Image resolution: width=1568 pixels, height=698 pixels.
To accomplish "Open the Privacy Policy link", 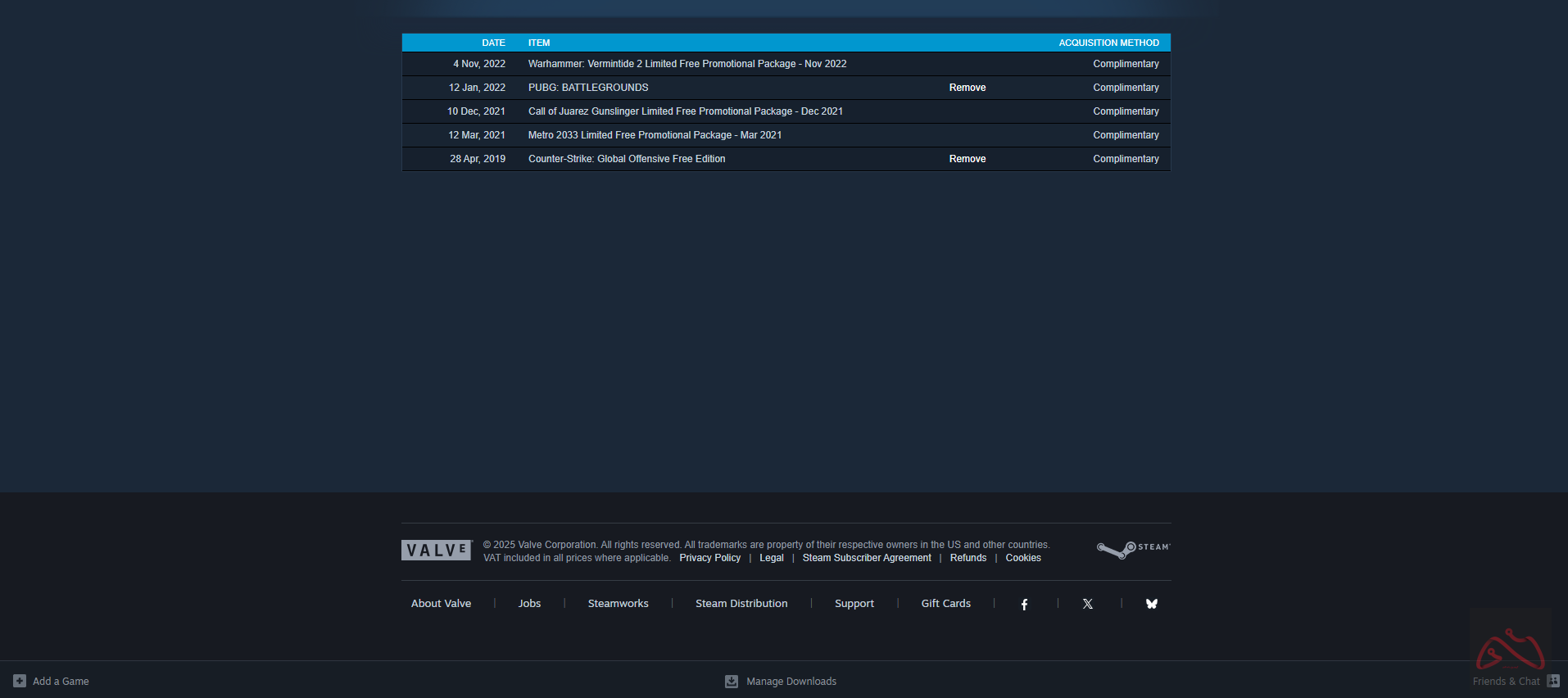I will tap(709, 558).
